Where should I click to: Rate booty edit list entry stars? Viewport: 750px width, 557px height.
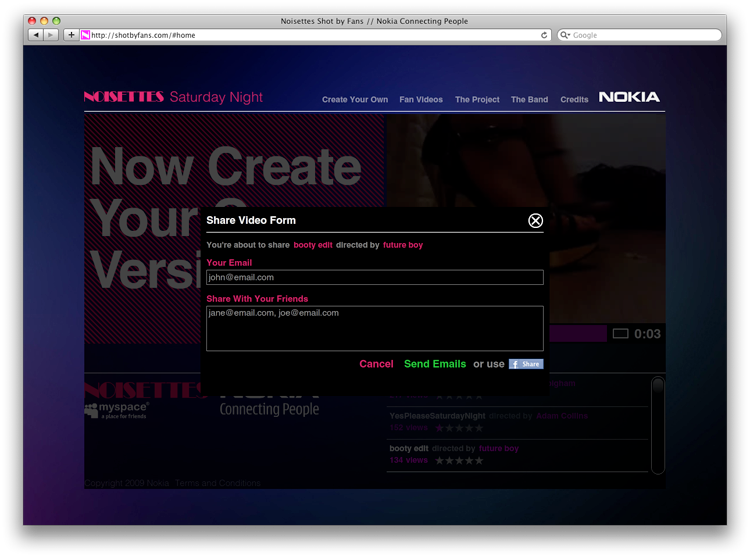point(459,460)
